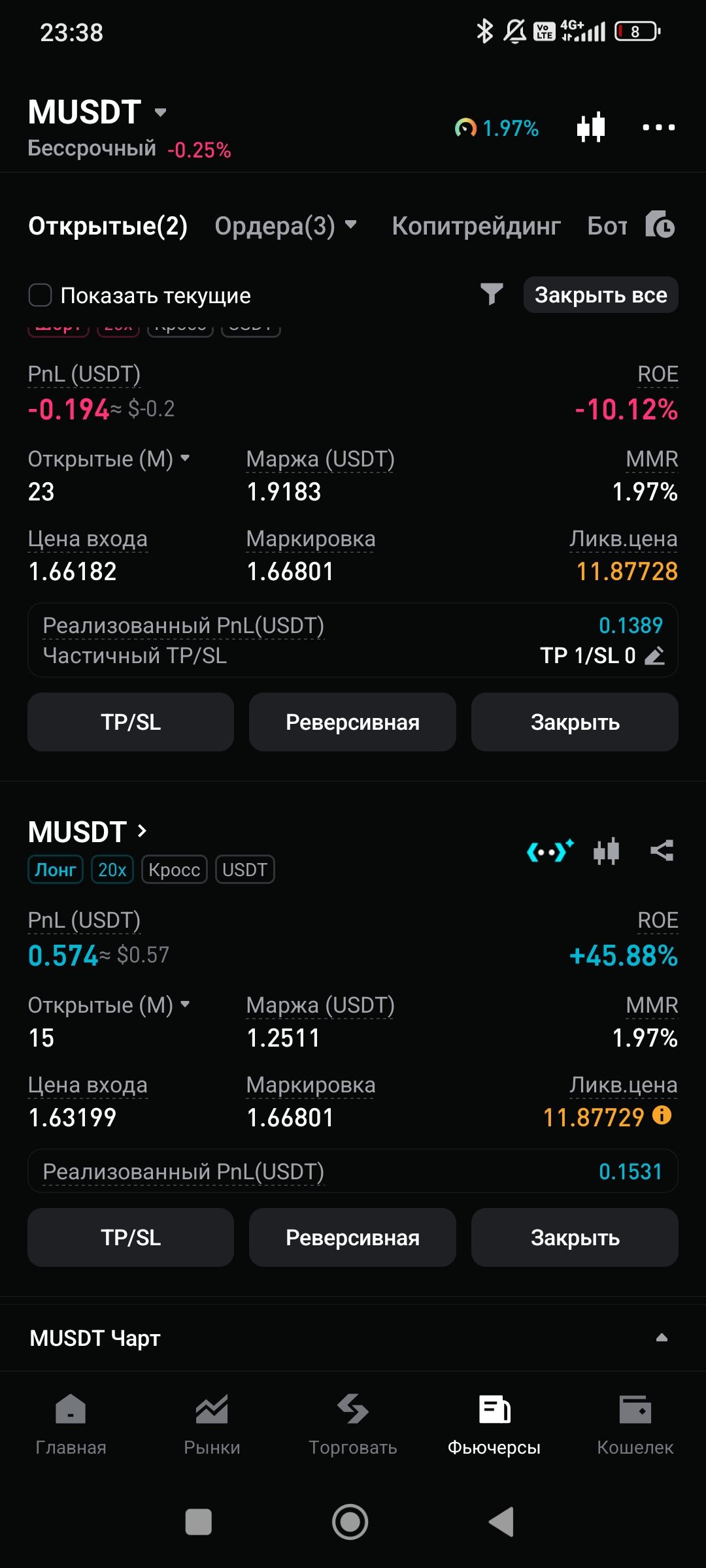Share the MUSDT long position
Screen dimensions: 706x1568
(x=662, y=851)
